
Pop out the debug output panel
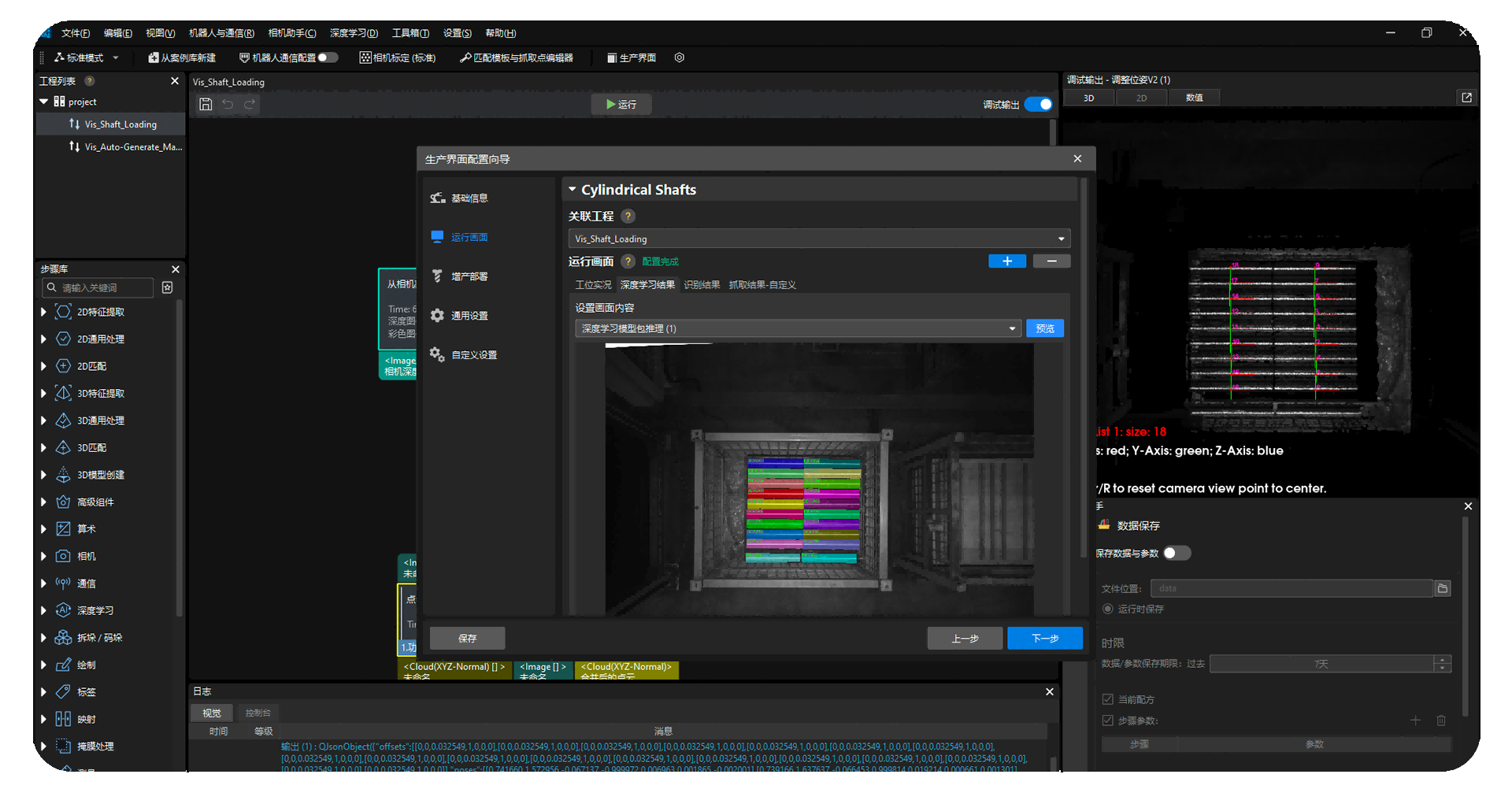(1466, 98)
